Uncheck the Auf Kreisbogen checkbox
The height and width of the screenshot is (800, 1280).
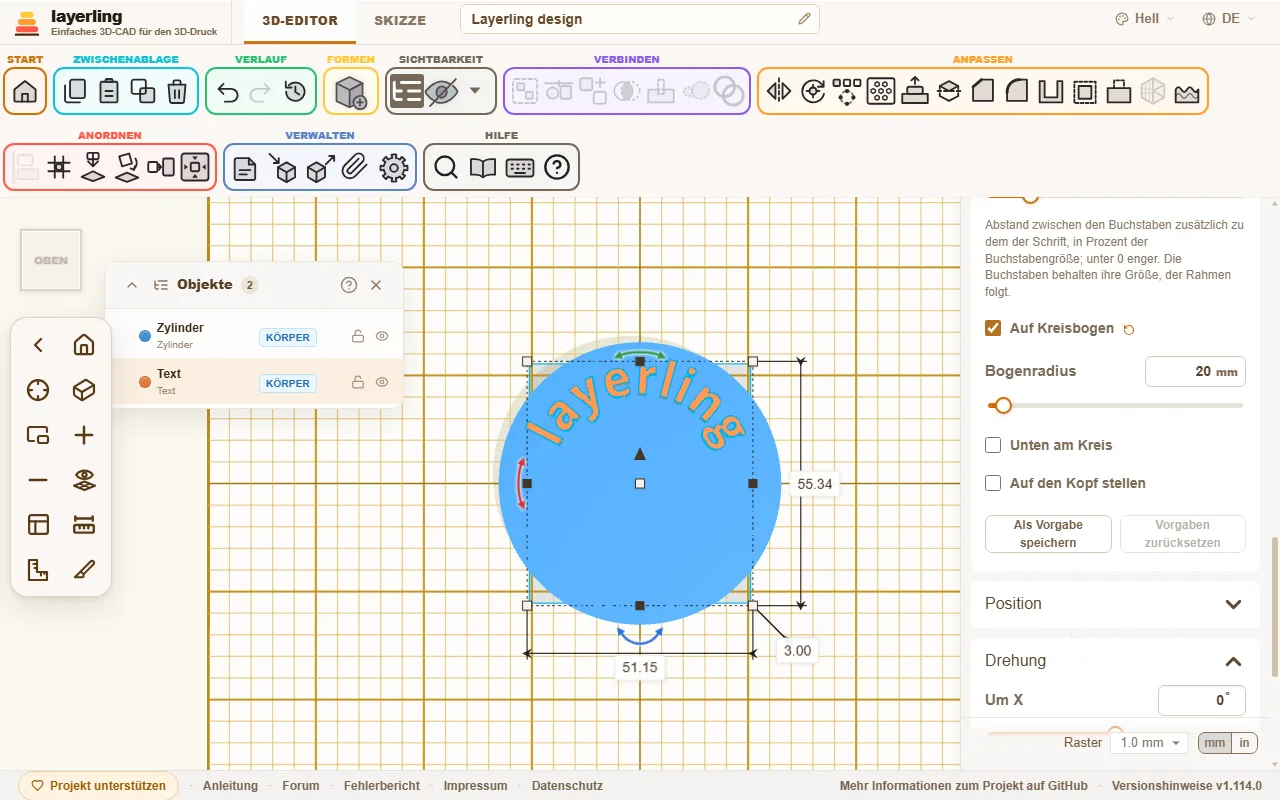(x=993, y=328)
